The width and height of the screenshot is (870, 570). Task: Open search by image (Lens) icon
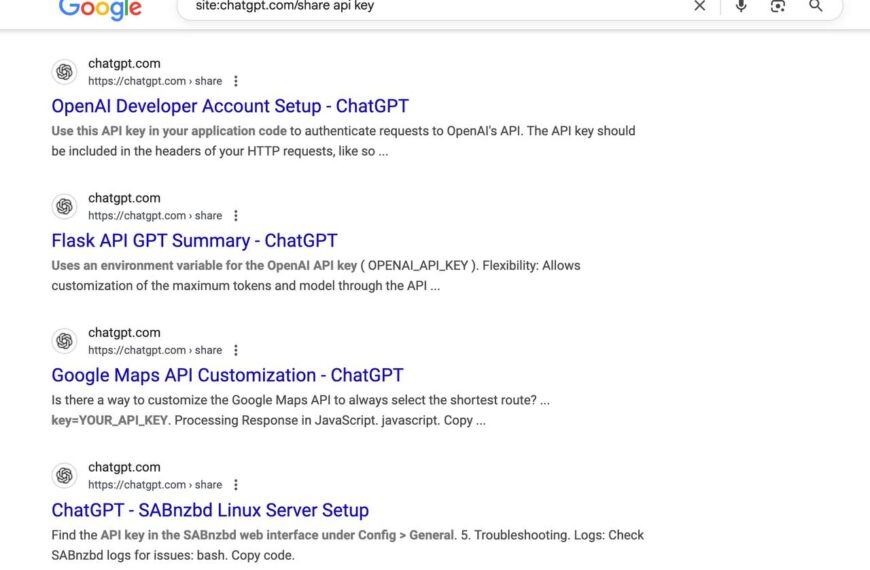point(778,6)
